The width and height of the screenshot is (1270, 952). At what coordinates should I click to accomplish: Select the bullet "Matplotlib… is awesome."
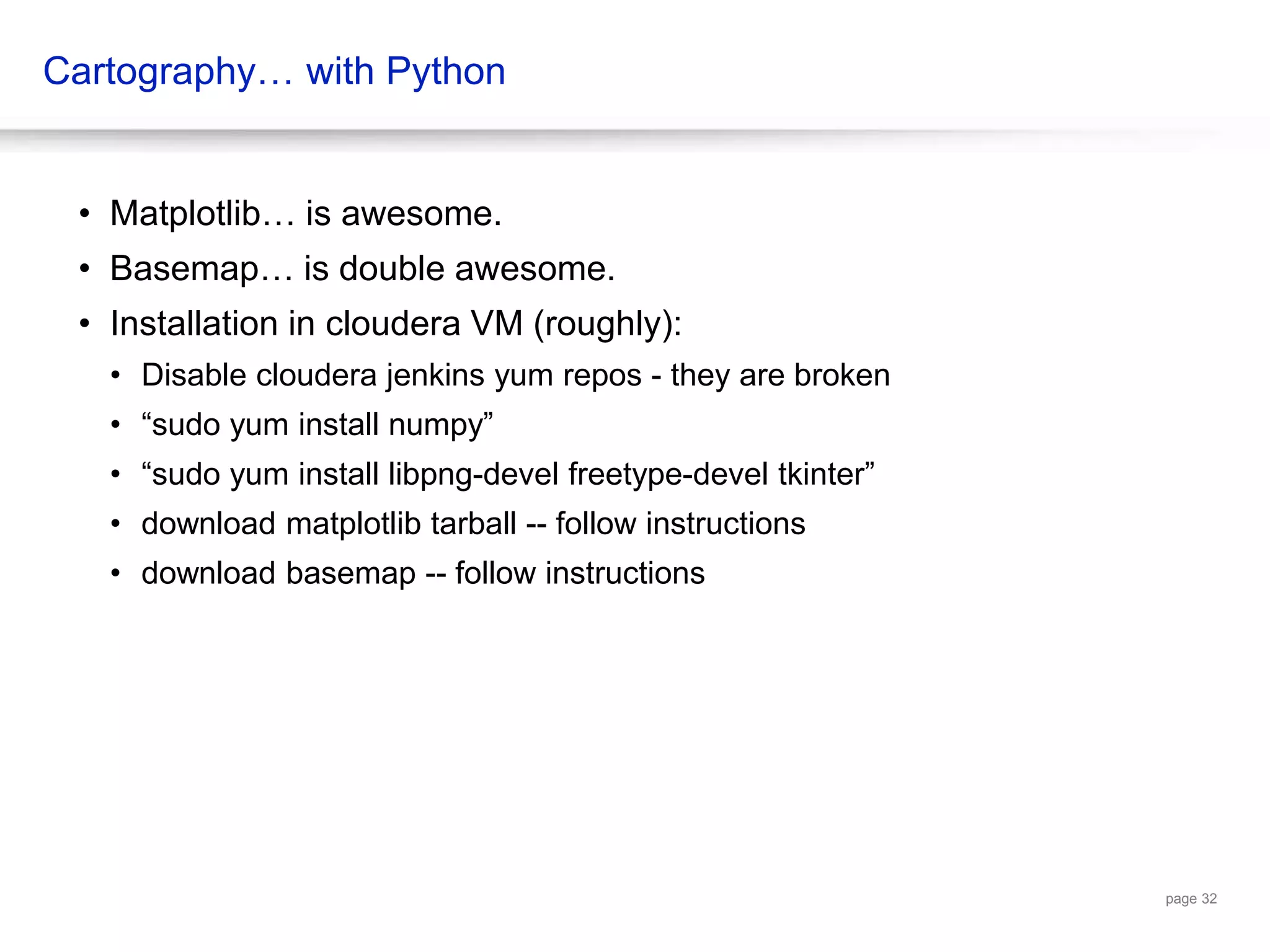click(x=306, y=214)
